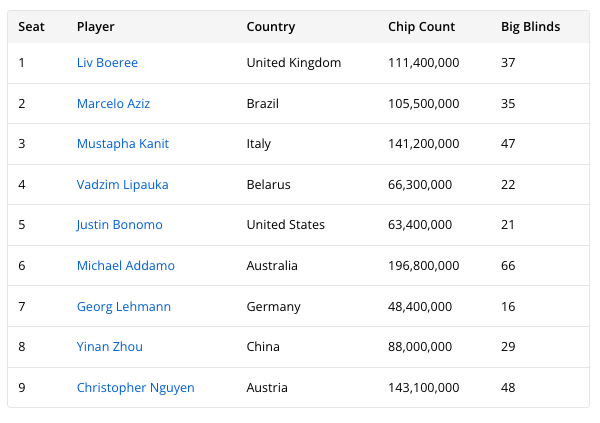Visit Justin Bonomo's player page

point(119,225)
